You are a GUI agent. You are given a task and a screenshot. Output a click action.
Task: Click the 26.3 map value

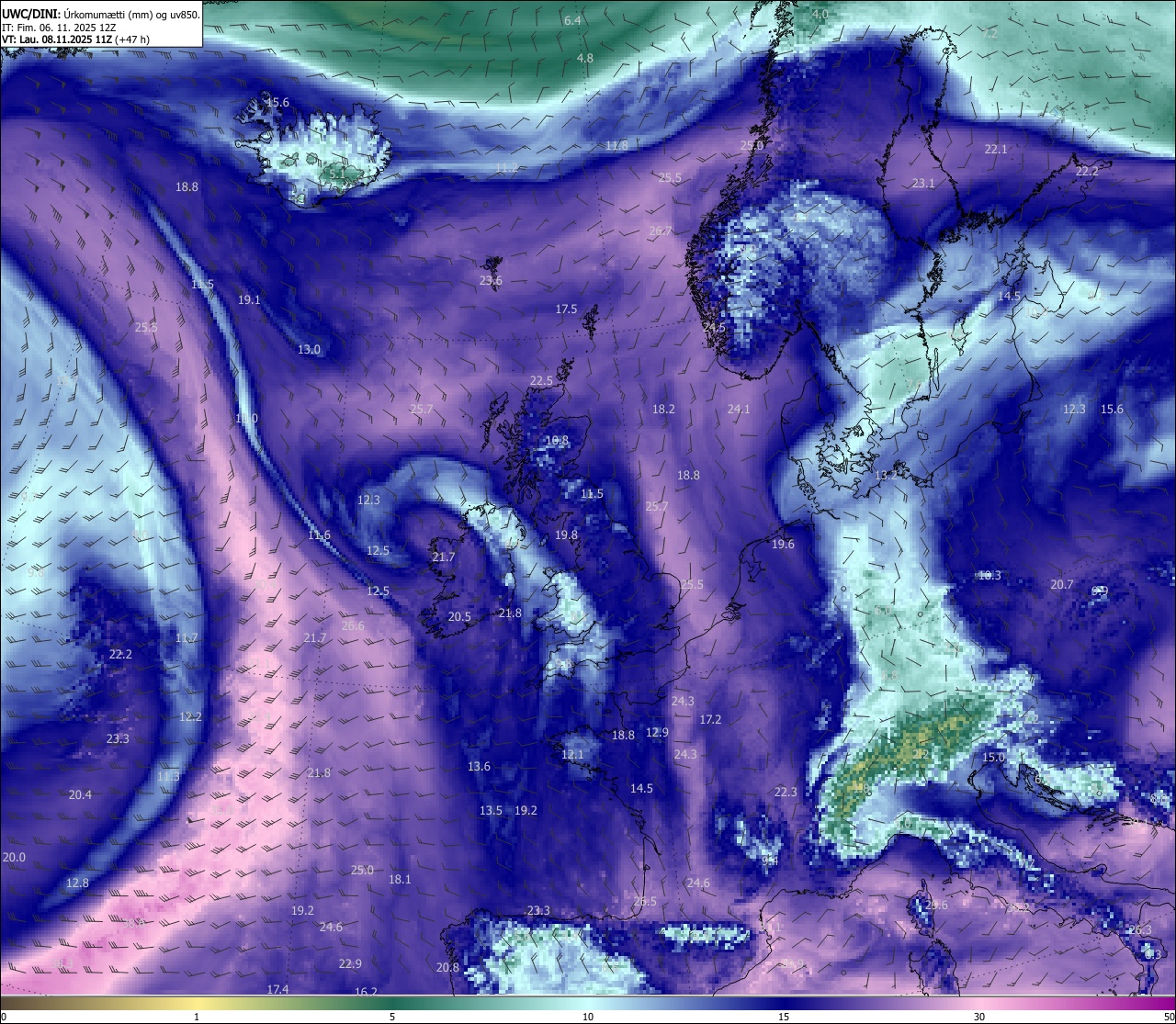coord(1139,930)
